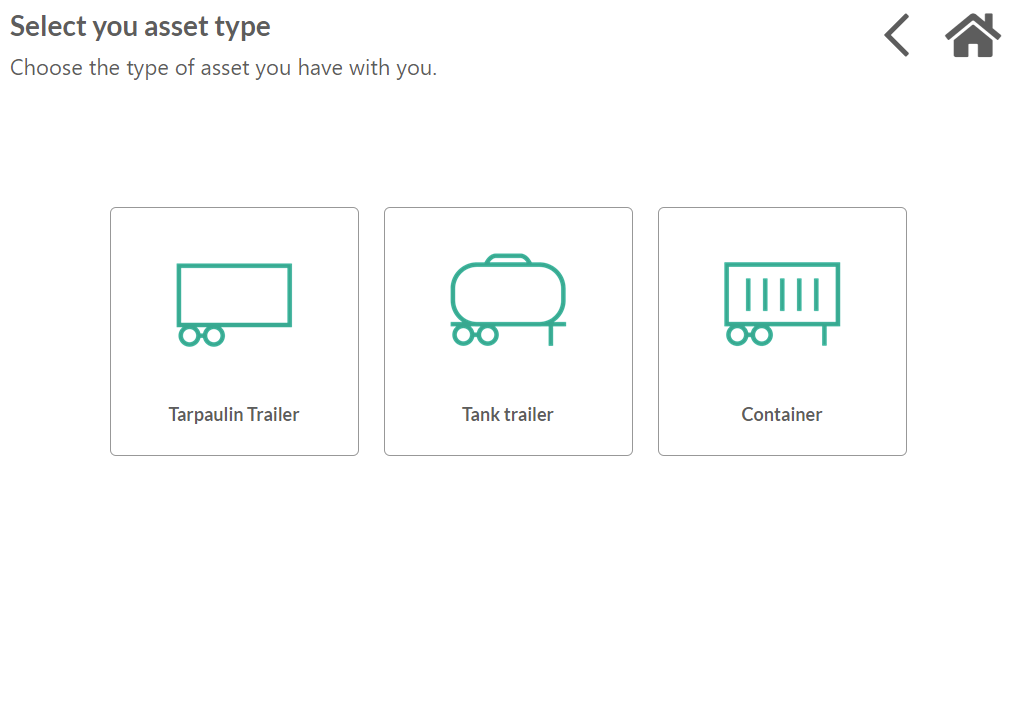Click the top hatch of the tank icon
Image resolution: width=1010 pixels, height=703 pixels.
pyautogui.click(x=508, y=259)
